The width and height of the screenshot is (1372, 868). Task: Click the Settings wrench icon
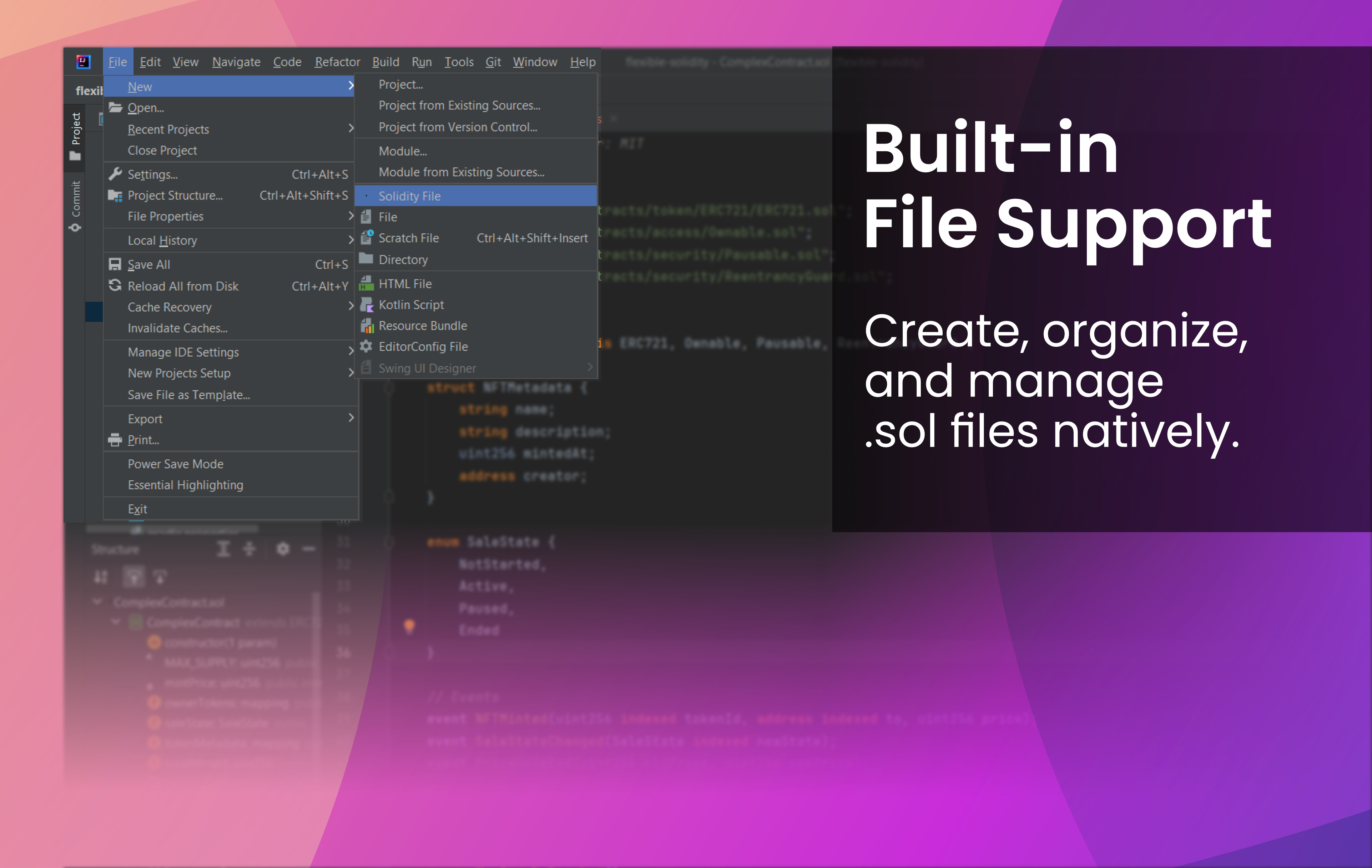click(x=115, y=174)
